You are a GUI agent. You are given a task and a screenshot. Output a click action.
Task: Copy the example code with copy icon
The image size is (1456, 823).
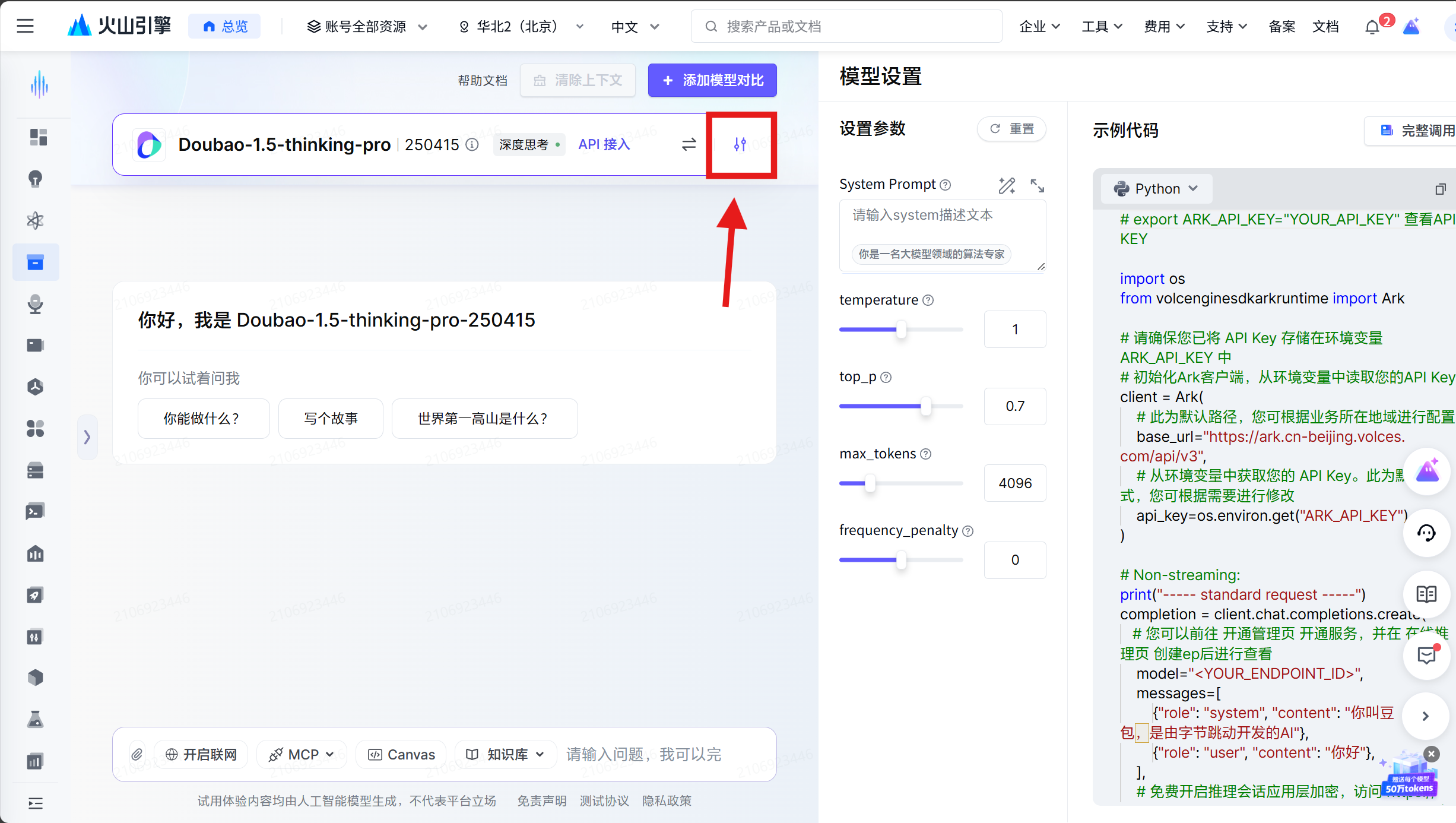point(1440,189)
